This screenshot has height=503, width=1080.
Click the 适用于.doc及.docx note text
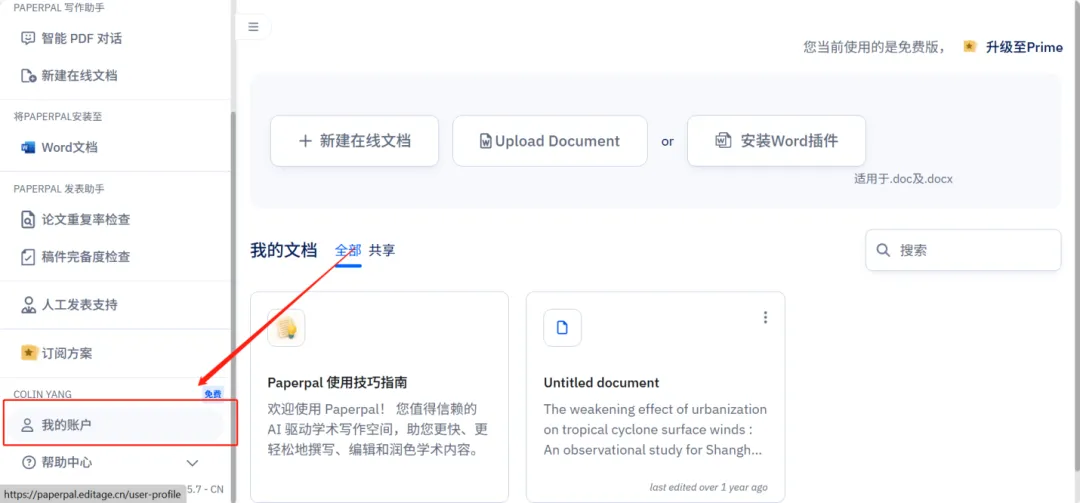point(903,179)
